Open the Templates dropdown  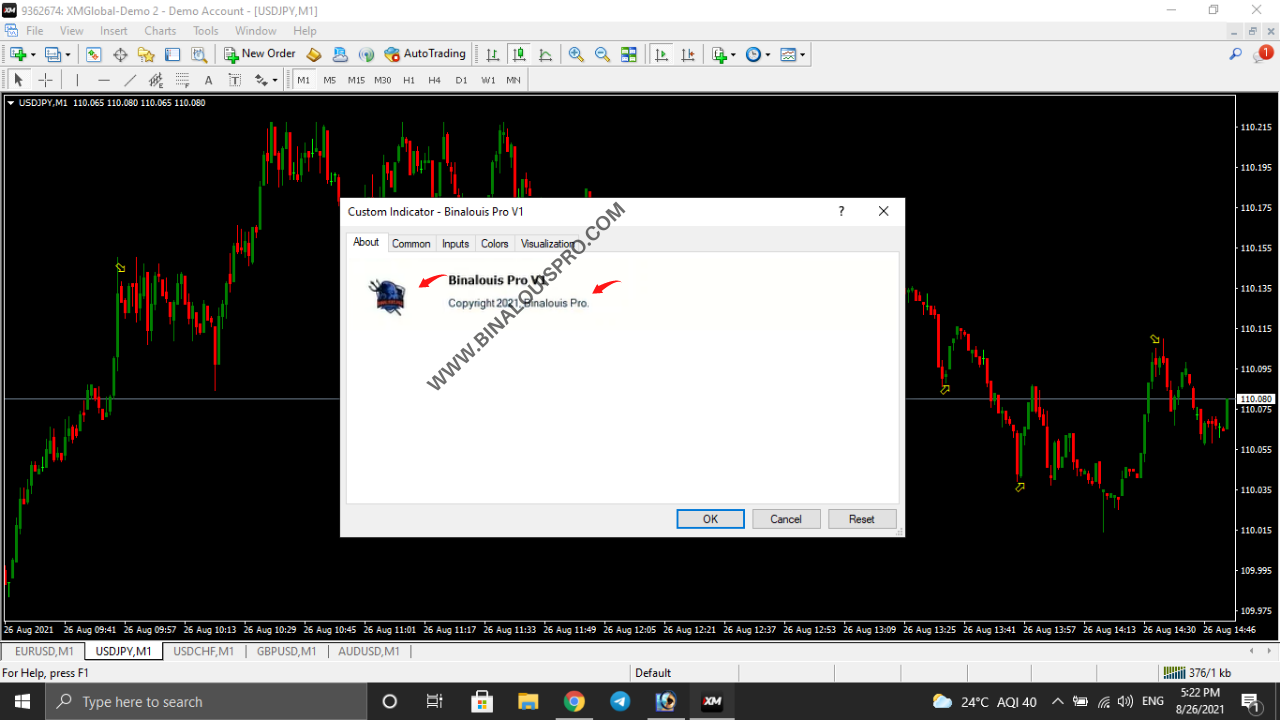pyautogui.click(x=792, y=54)
